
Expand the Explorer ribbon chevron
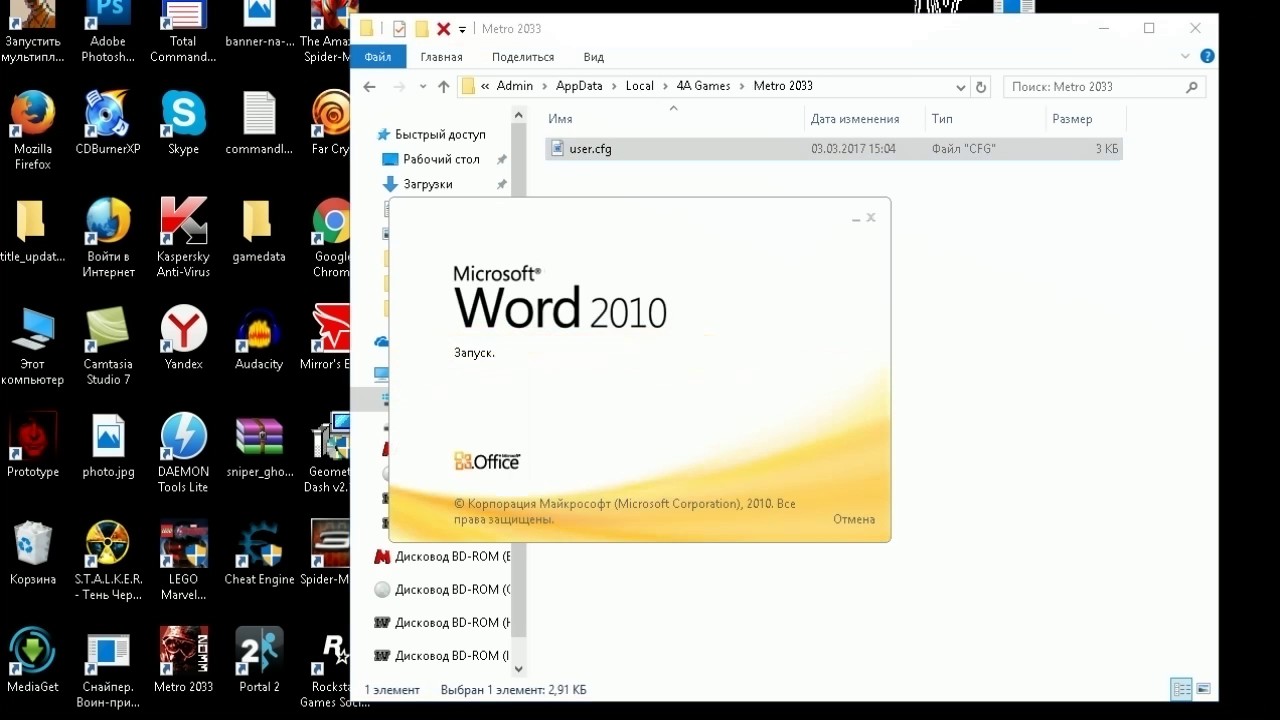pyautogui.click(x=1186, y=57)
